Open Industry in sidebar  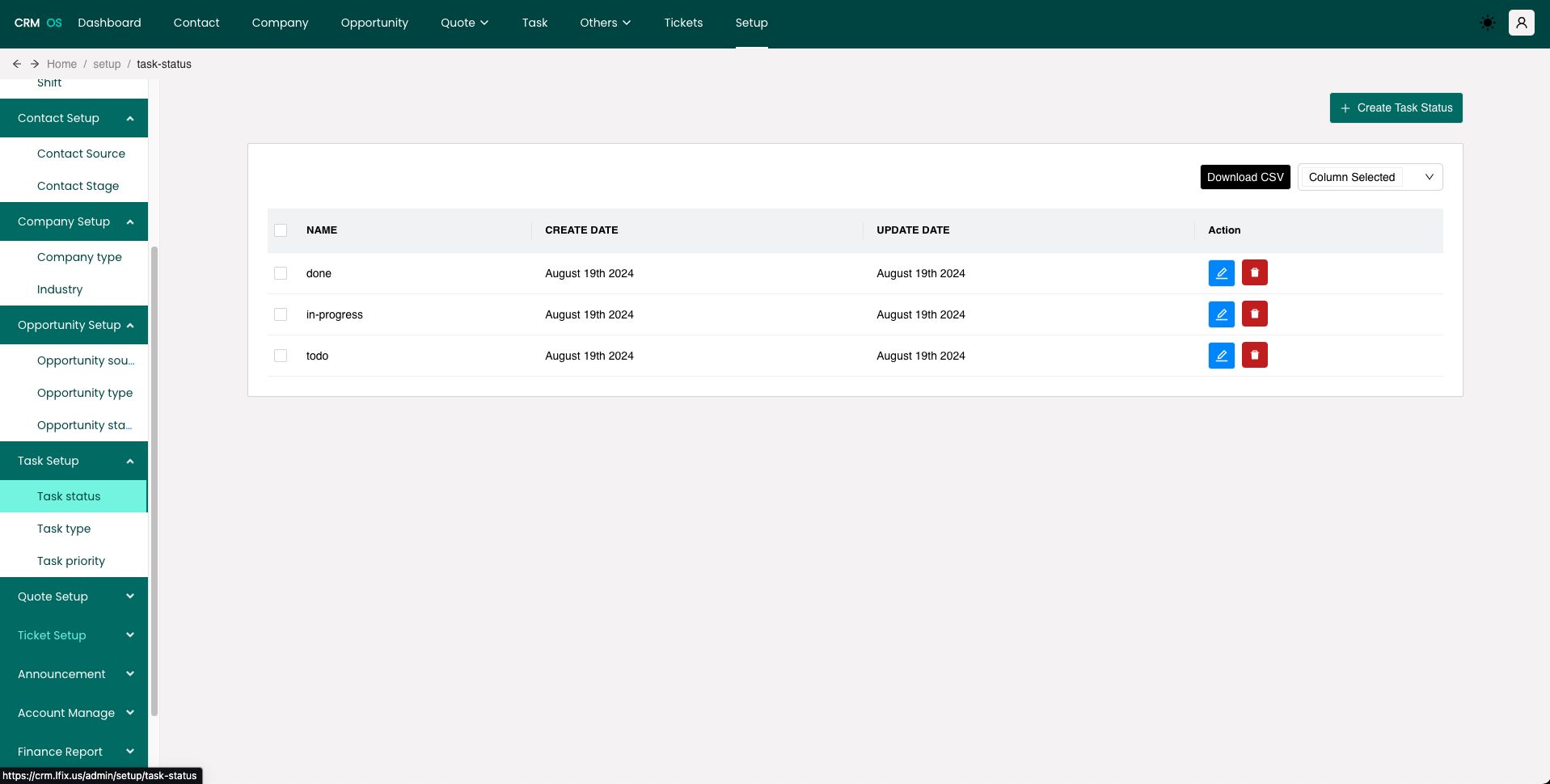coord(74,289)
